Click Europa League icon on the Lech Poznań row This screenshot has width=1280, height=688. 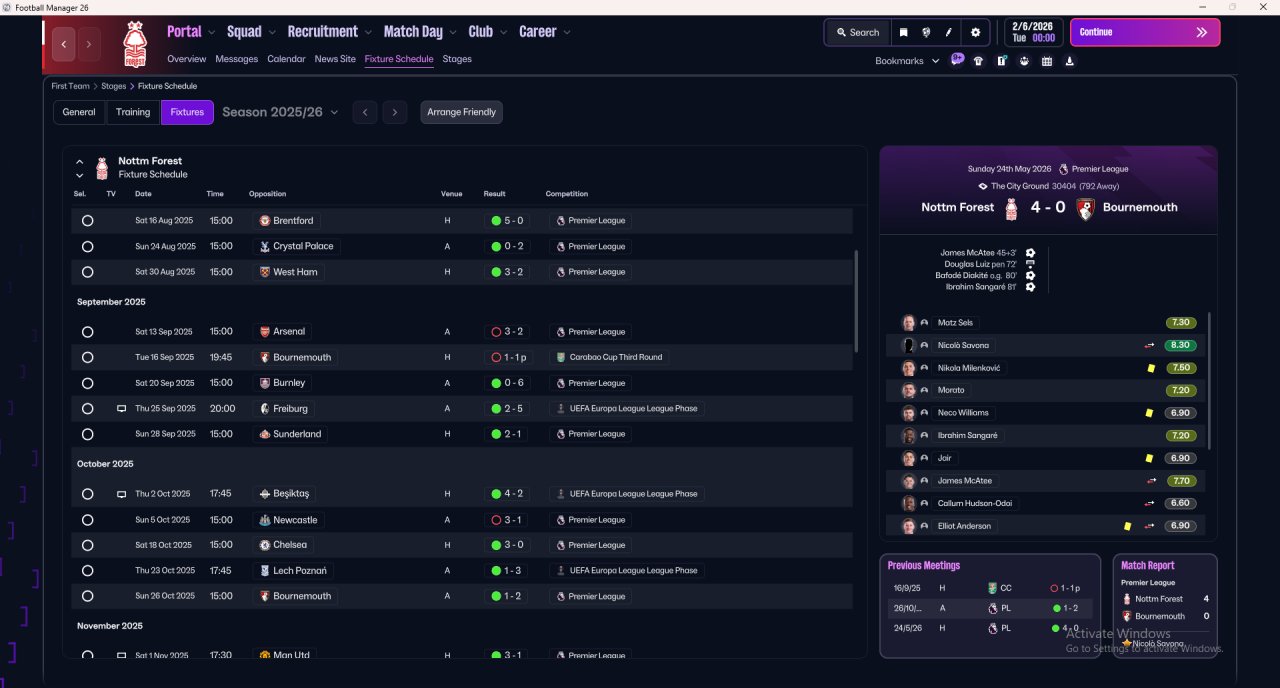(x=561, y=571)
